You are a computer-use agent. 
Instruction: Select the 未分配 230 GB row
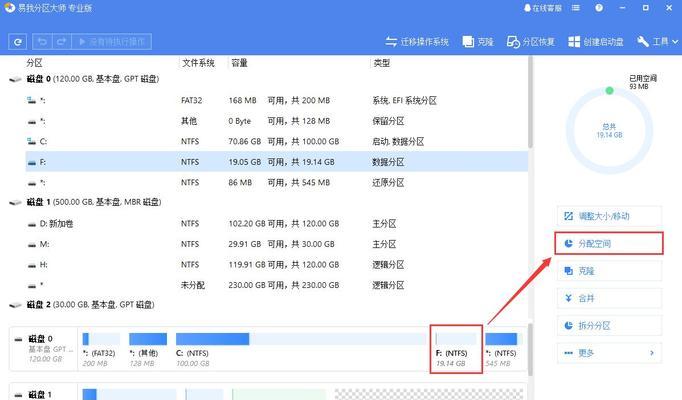[x=277, y=285]
